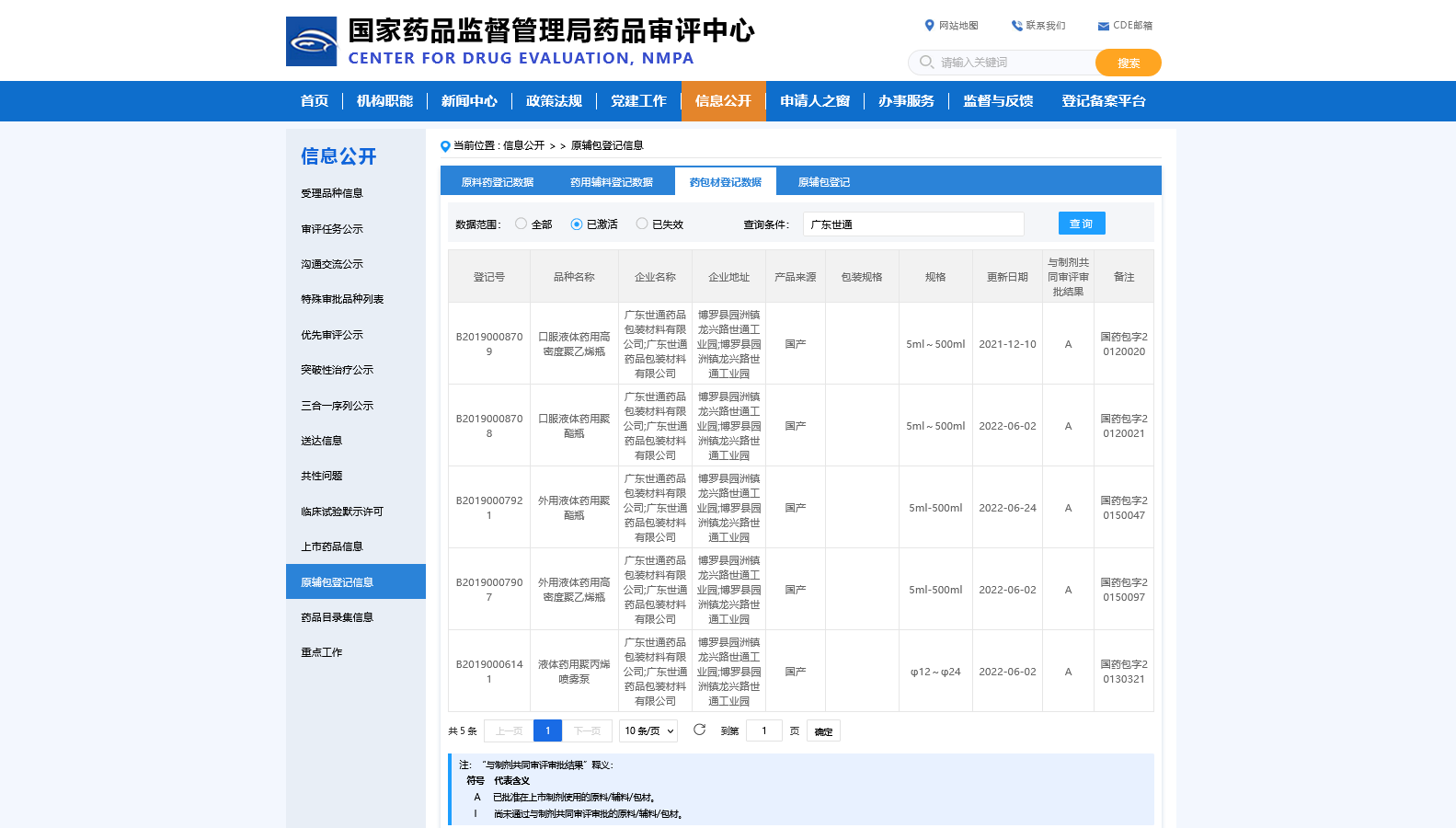This screenshot has width=1456, height=828.
Task: Click the NMPA CDE logo icon
Action: pos(311,41)
